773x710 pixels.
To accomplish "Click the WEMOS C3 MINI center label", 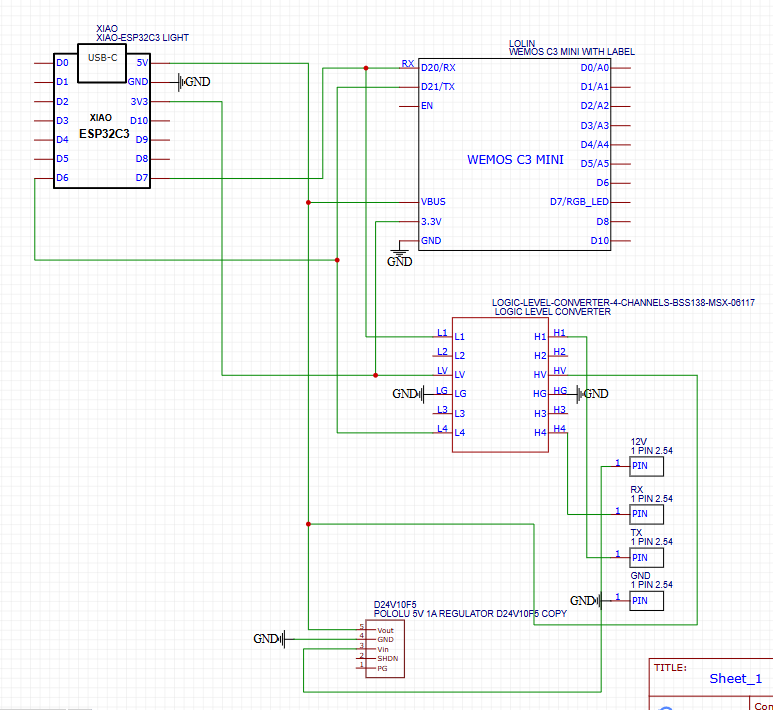I will [x=515, y=160].
